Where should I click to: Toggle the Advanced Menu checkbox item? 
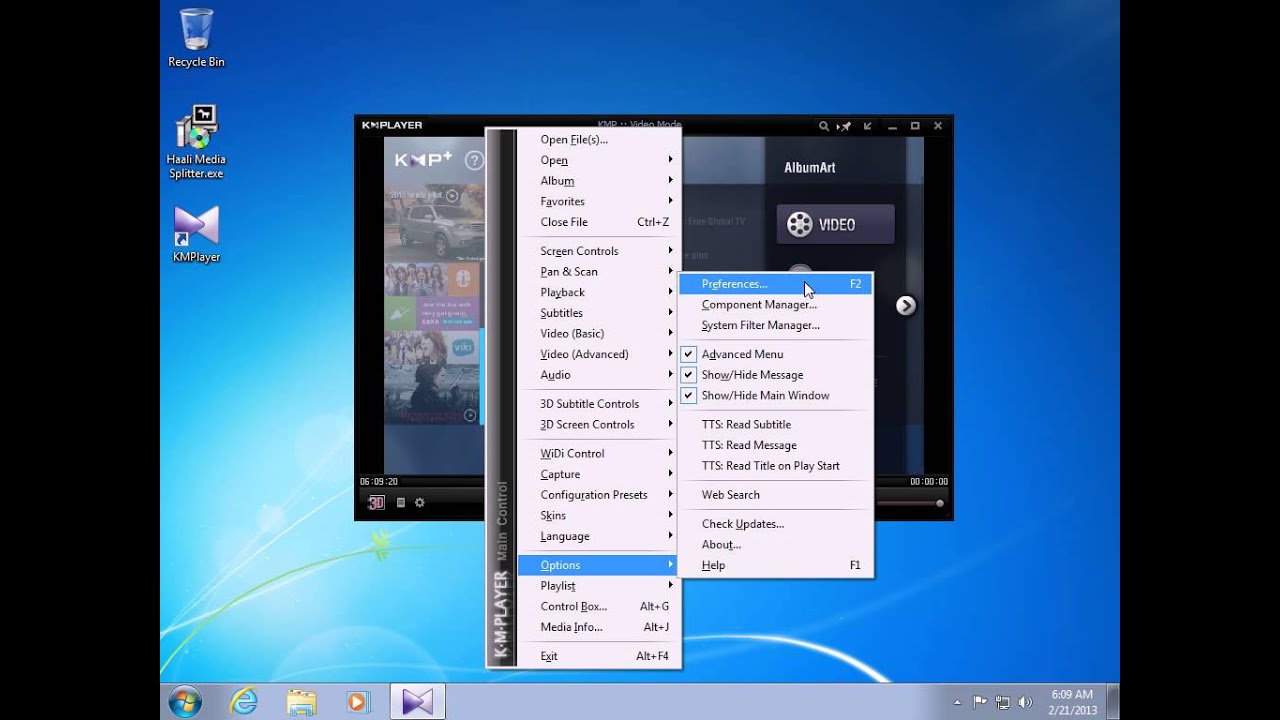click(x=775, y=354)
